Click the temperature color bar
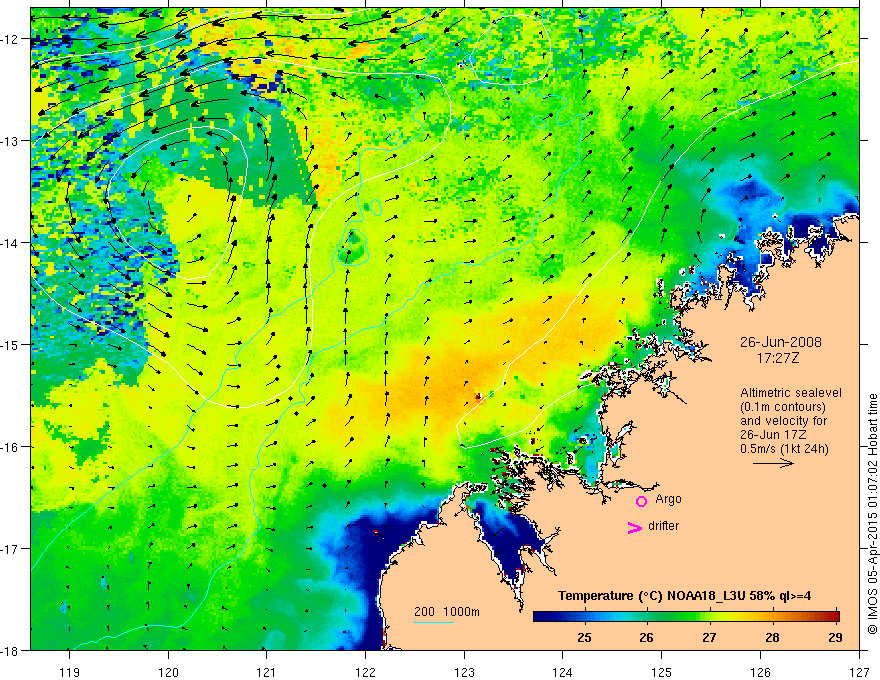This screenshot has height=680, width=880. click(x=686, y=616)
